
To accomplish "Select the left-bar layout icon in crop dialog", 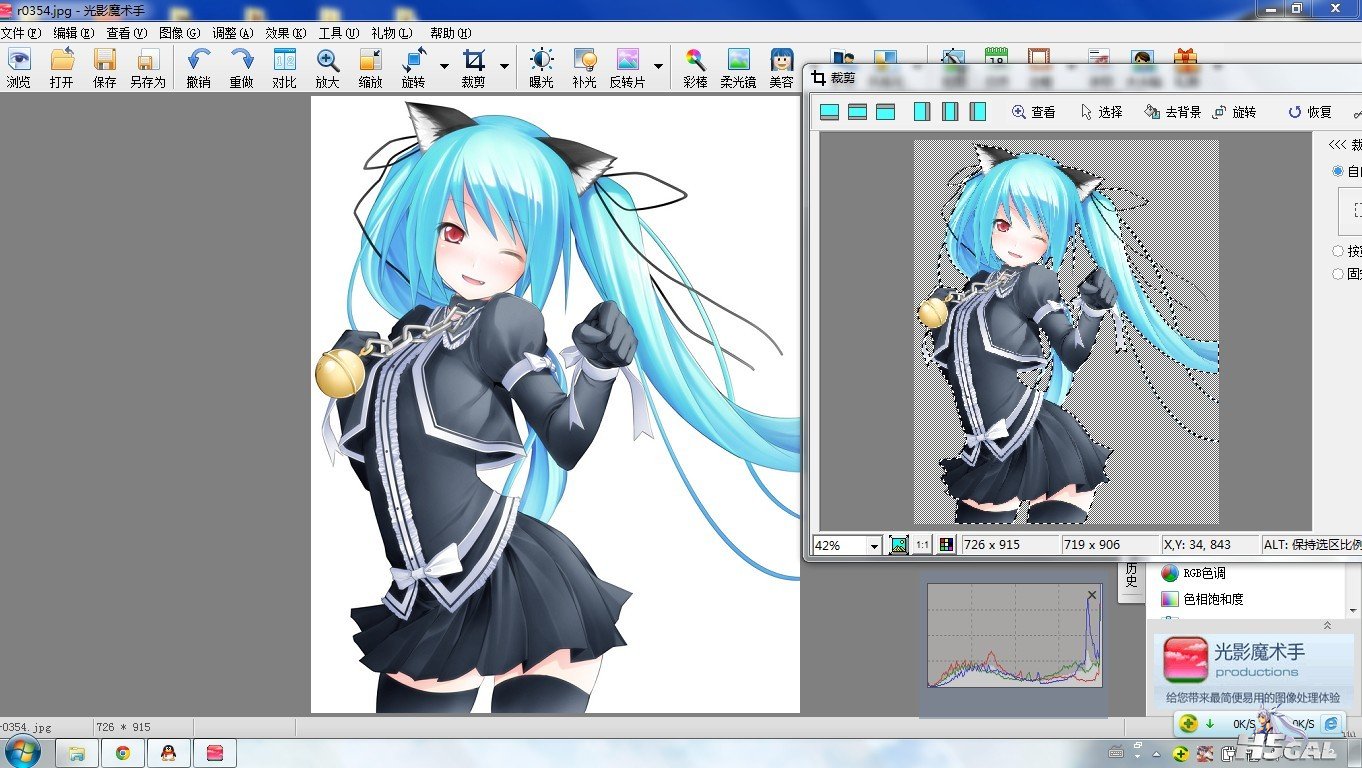I will 978,112.
